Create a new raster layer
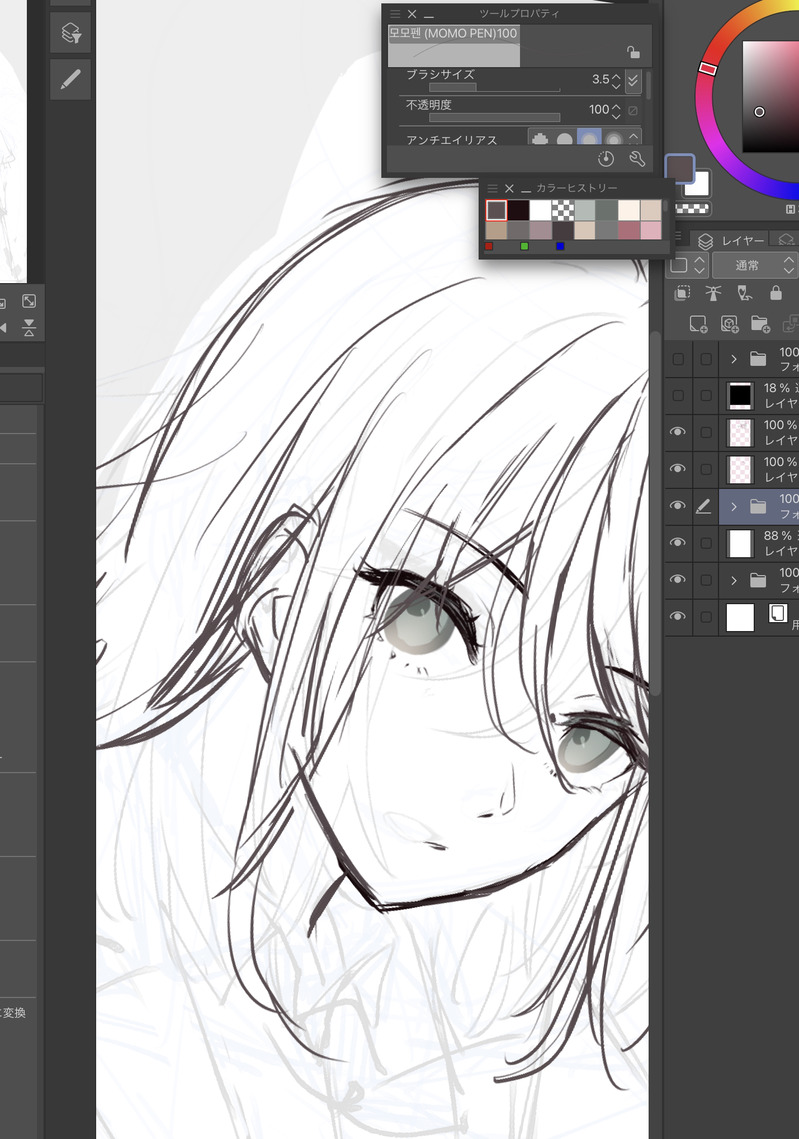799x1139 pixels. pos(698,324)
